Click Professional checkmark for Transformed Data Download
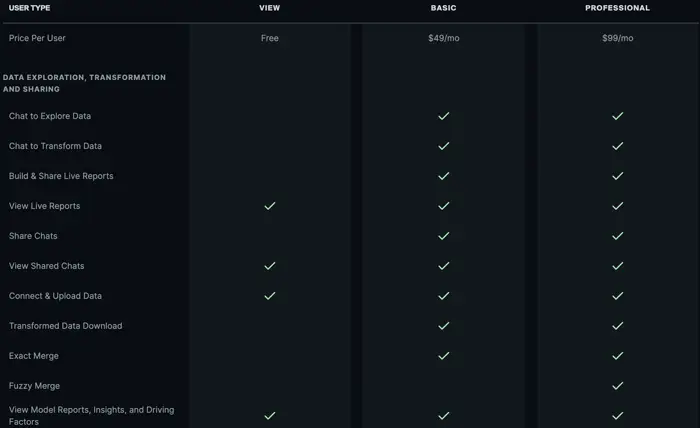 click(x=617, y=326)
